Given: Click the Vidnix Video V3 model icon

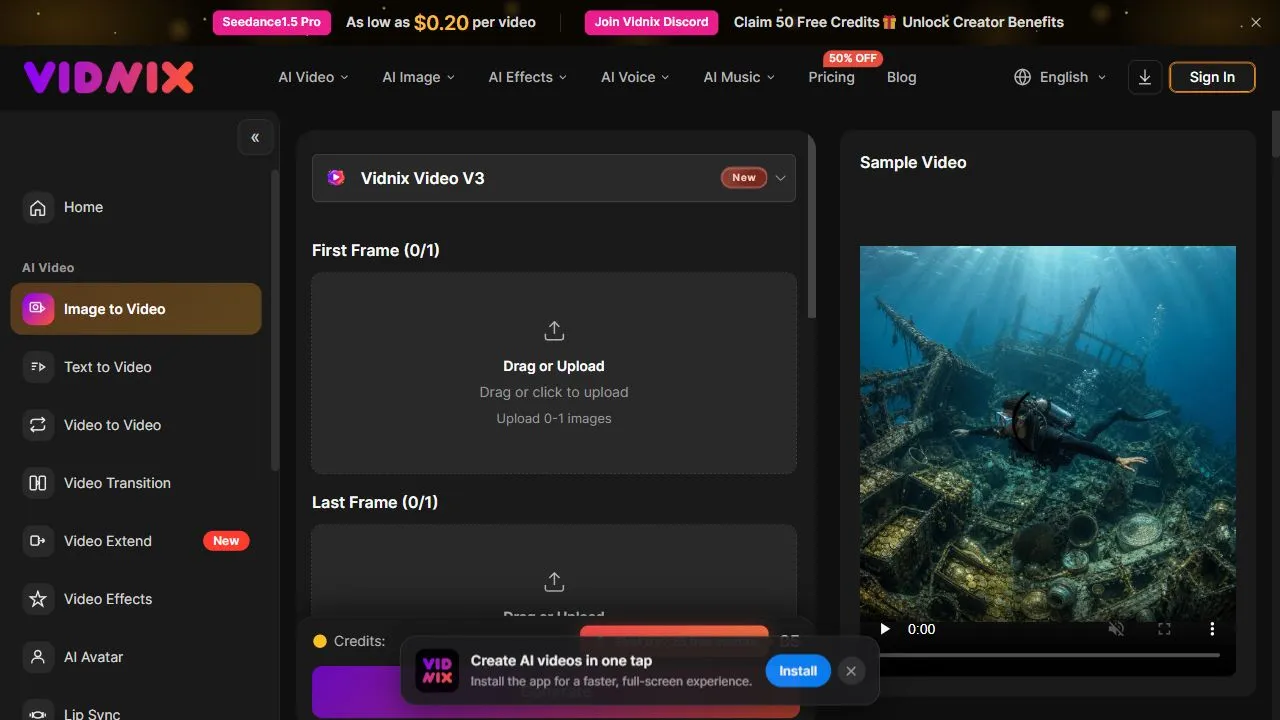Looking at the screenshot, I should 336,178.
